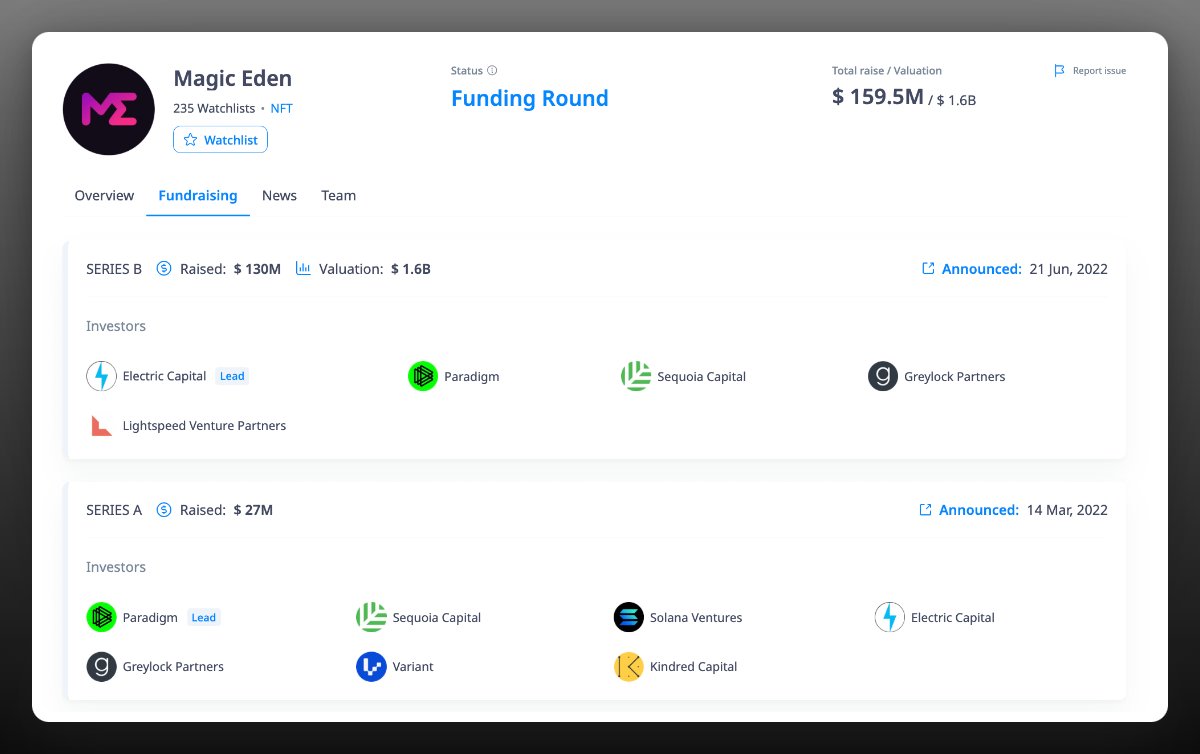Click the Kindred Capital logo
The height and width of the screenshot is (754, 1200).
pos(628,666)
